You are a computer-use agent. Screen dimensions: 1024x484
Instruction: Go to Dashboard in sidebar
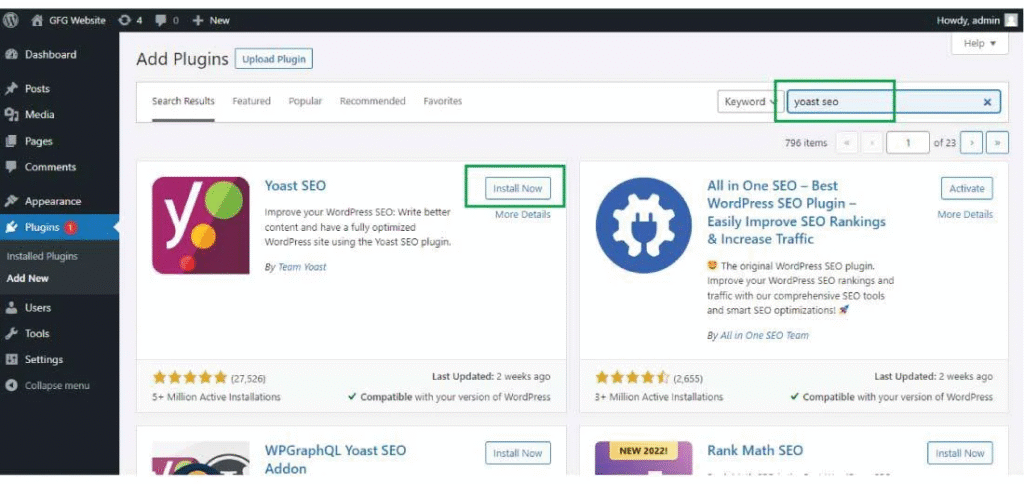[x=50, y=55]
